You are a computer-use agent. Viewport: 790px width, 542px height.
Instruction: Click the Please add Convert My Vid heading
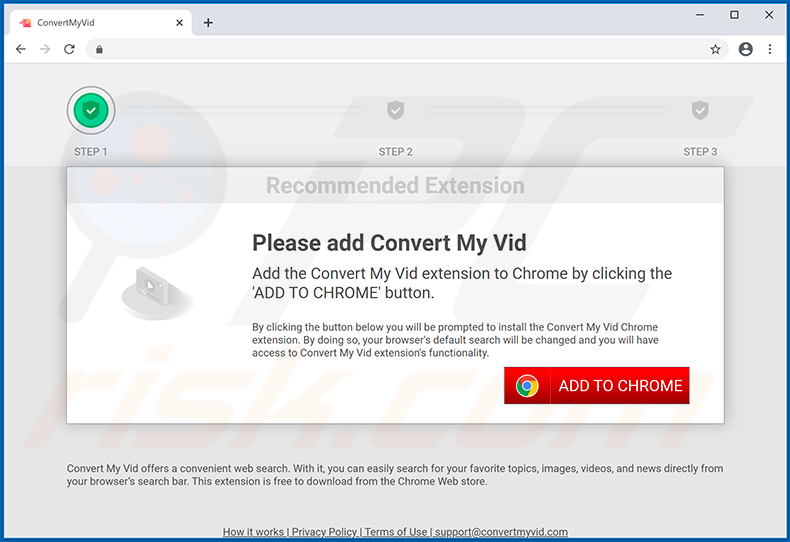click(389, 243)
